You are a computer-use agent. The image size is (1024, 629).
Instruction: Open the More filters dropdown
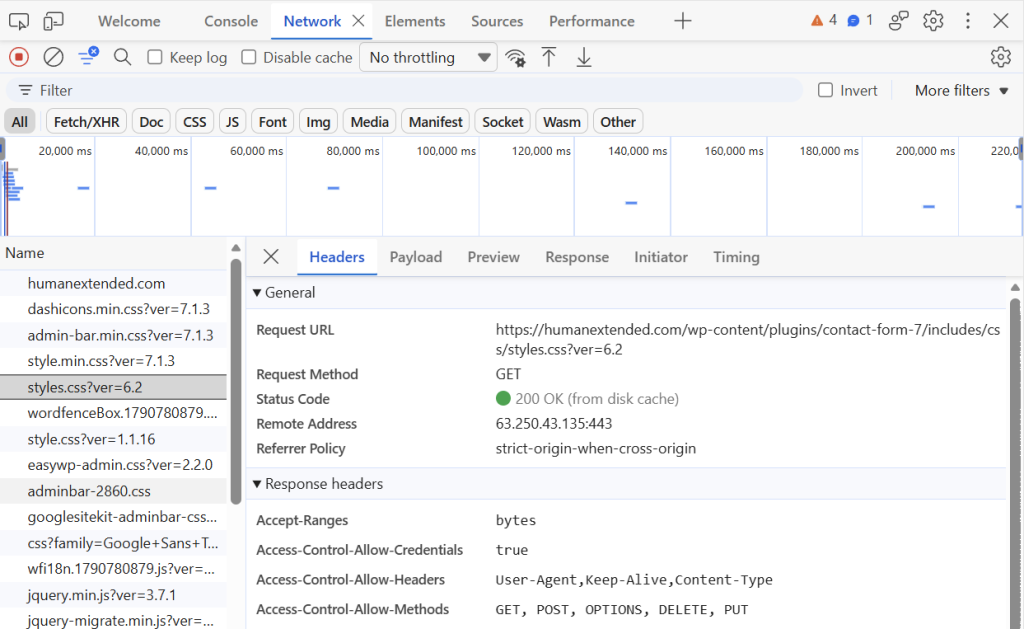click(961, 90)
